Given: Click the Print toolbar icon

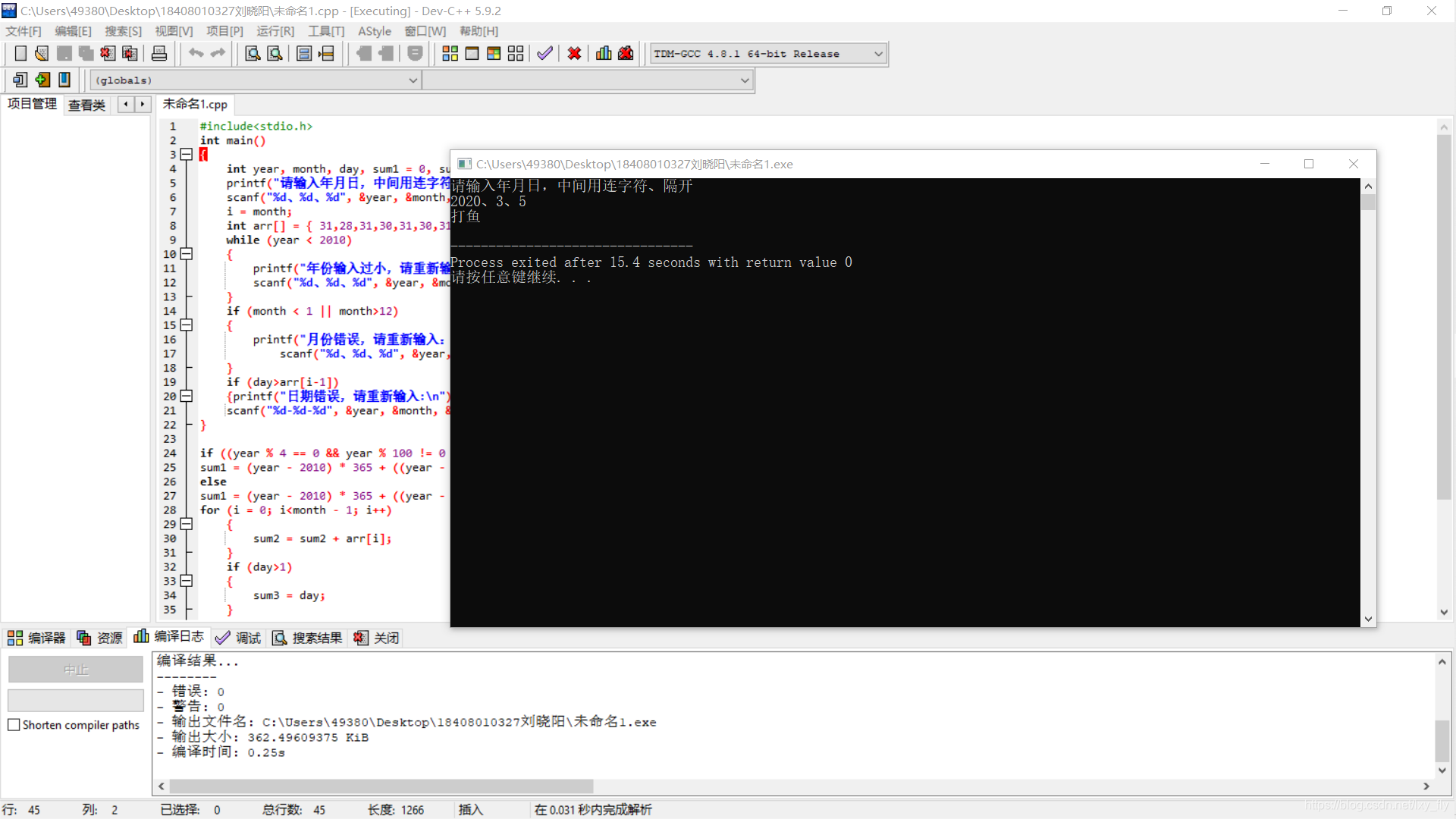Looking at the screenshot, I should (x=159, y=53).
